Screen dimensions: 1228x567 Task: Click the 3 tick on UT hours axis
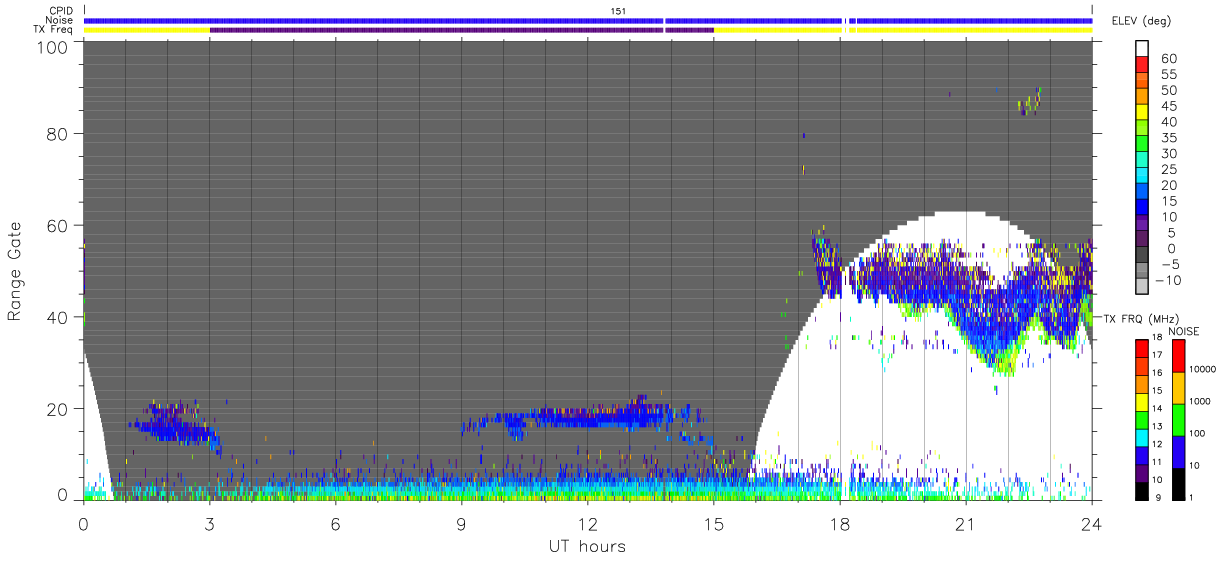(209, 524)
